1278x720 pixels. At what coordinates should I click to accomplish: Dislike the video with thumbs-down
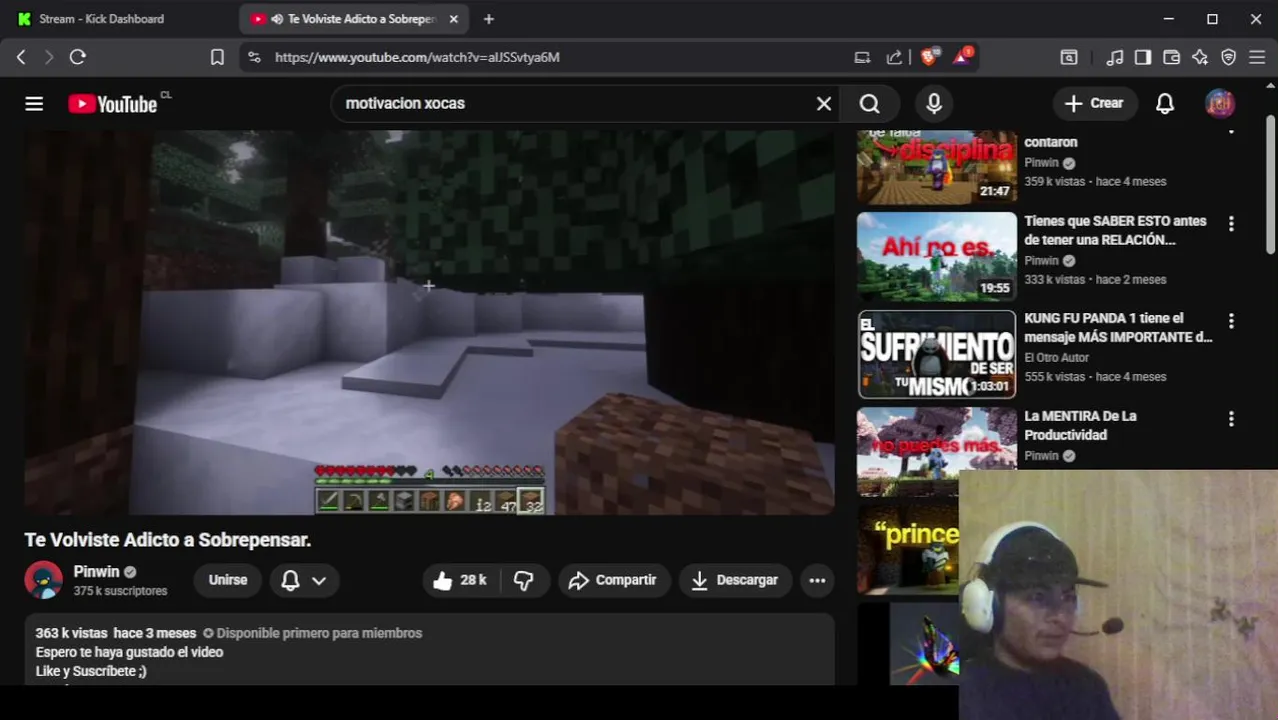524,580
